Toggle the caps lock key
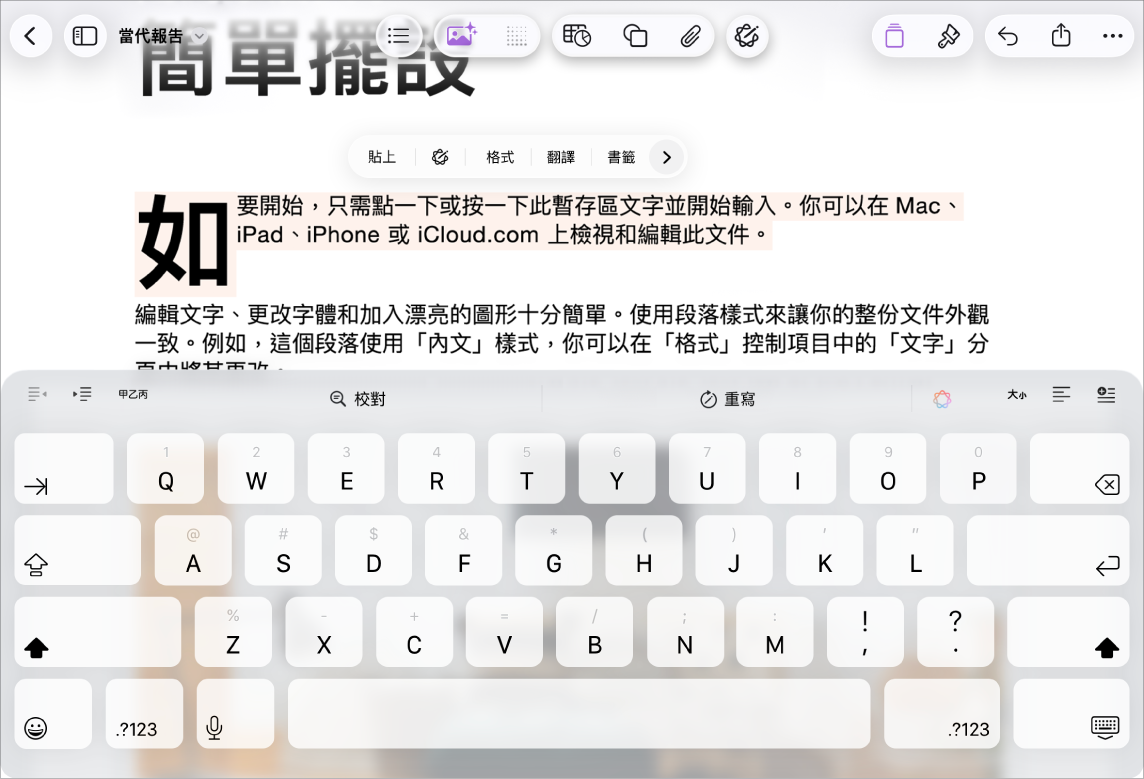Viewport: 1144px width, 779px height. 77,551
